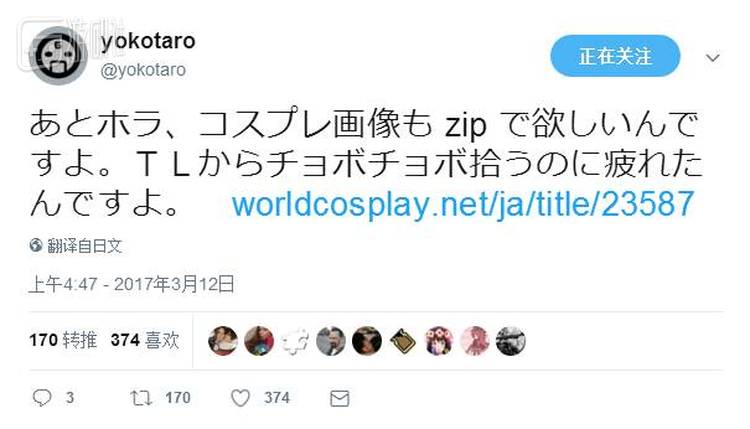
Task: View the 170 转推 retweets list
Action: tap(63, 341)
